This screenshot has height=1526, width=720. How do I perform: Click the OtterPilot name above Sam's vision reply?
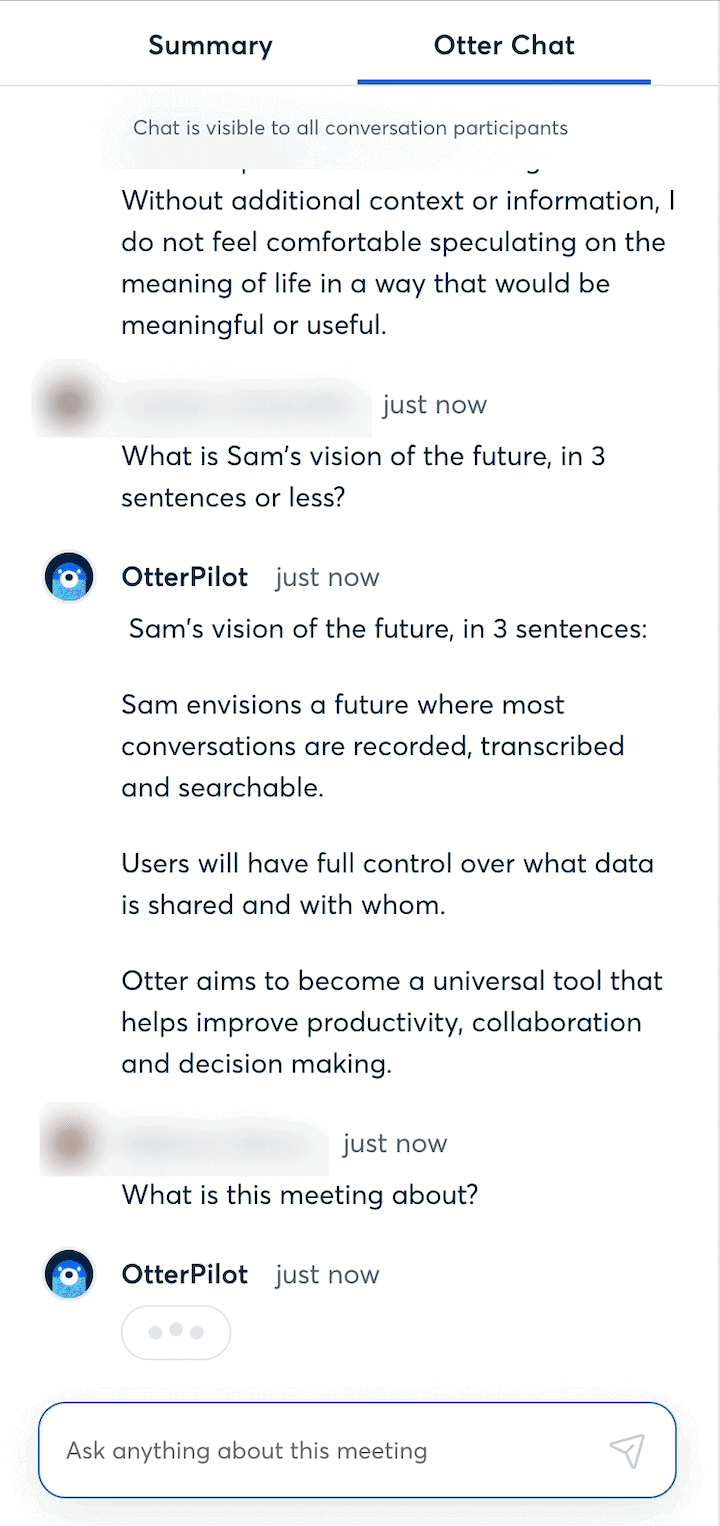pos(184,577)
